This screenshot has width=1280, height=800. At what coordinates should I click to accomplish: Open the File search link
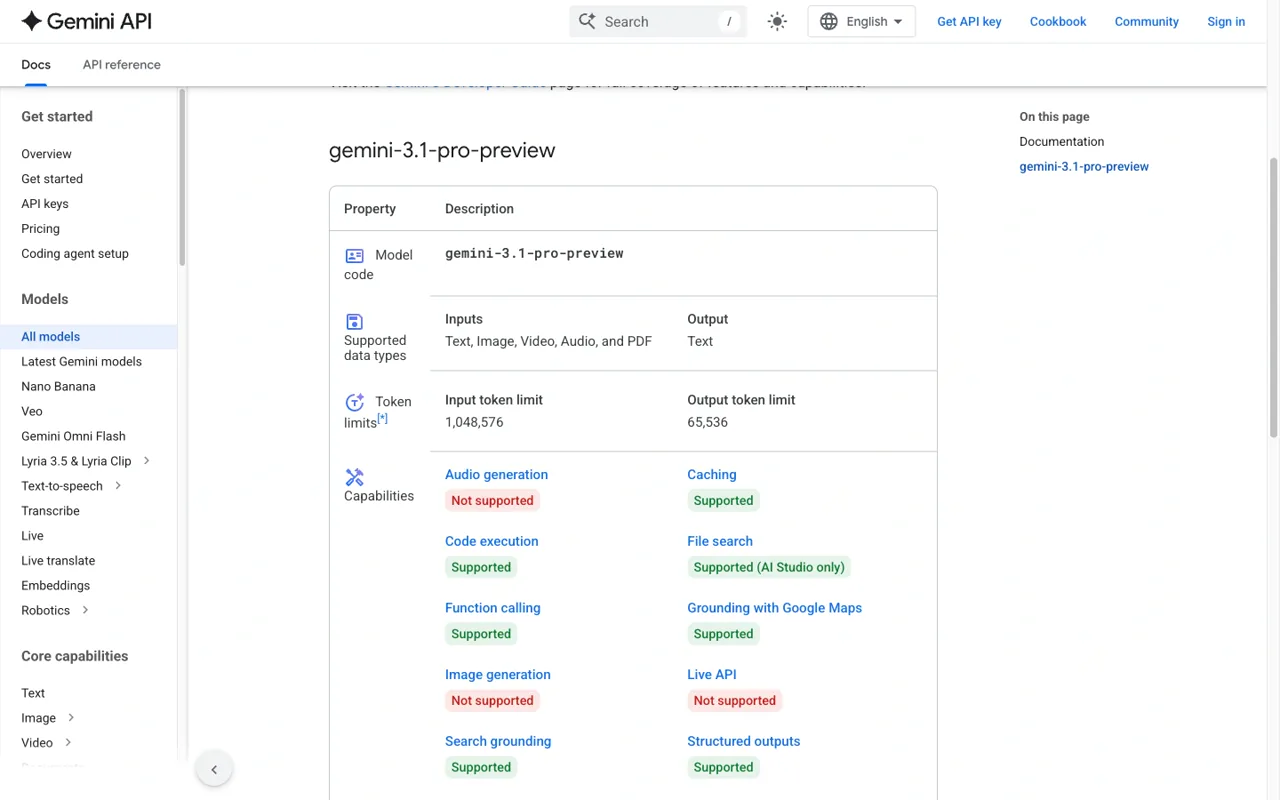coord(720,542)
